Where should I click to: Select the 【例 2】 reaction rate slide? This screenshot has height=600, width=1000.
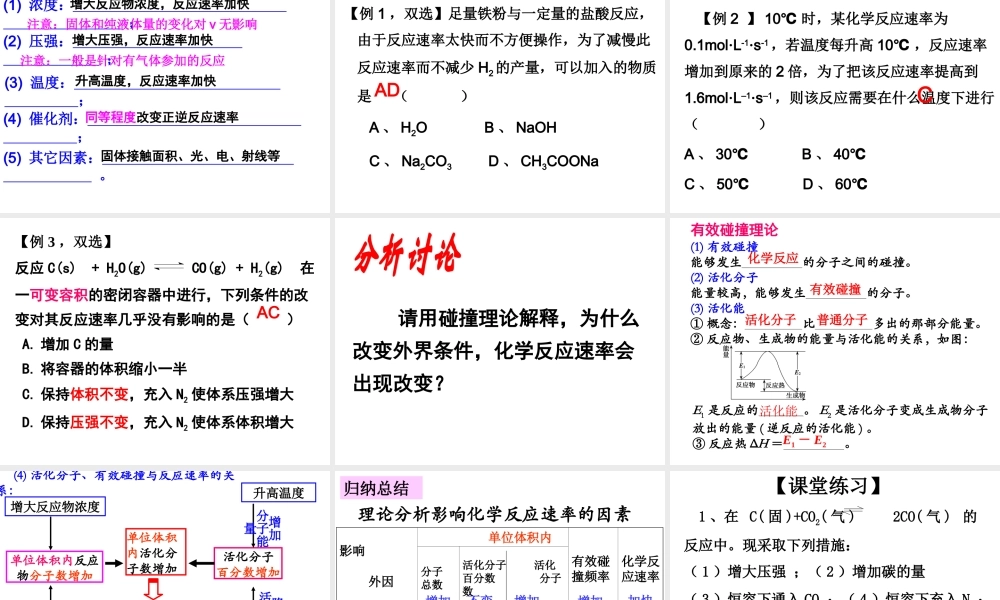tap(835, 106)
